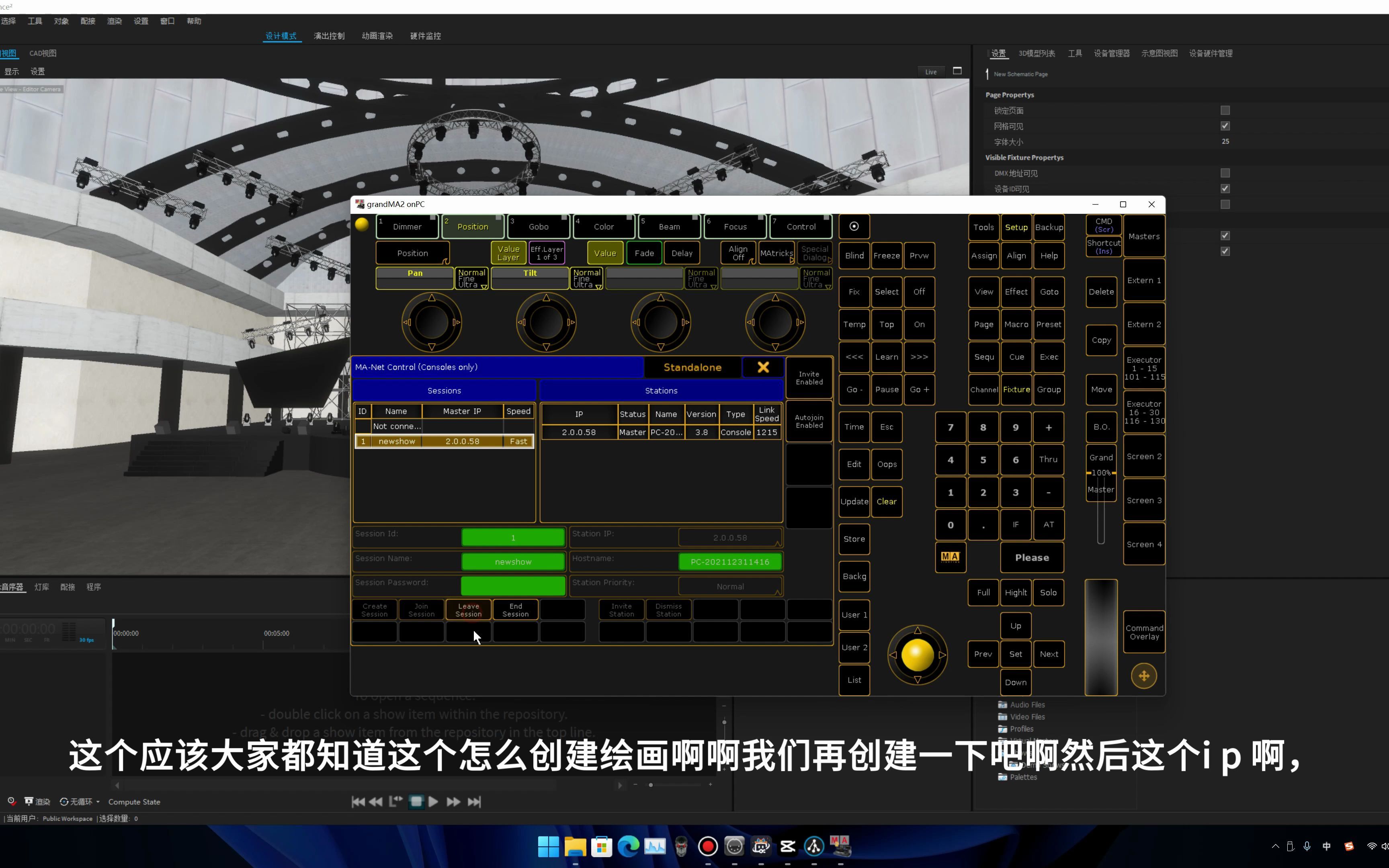1389x868 pixels.
Task: Click the Leave Session button
Action: coord(468,610)
